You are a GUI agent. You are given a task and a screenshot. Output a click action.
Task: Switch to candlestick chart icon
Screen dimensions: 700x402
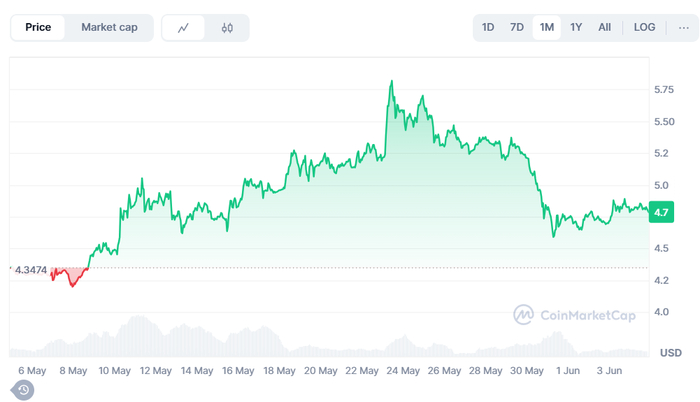pyautogui.click(x=227, y=28)
